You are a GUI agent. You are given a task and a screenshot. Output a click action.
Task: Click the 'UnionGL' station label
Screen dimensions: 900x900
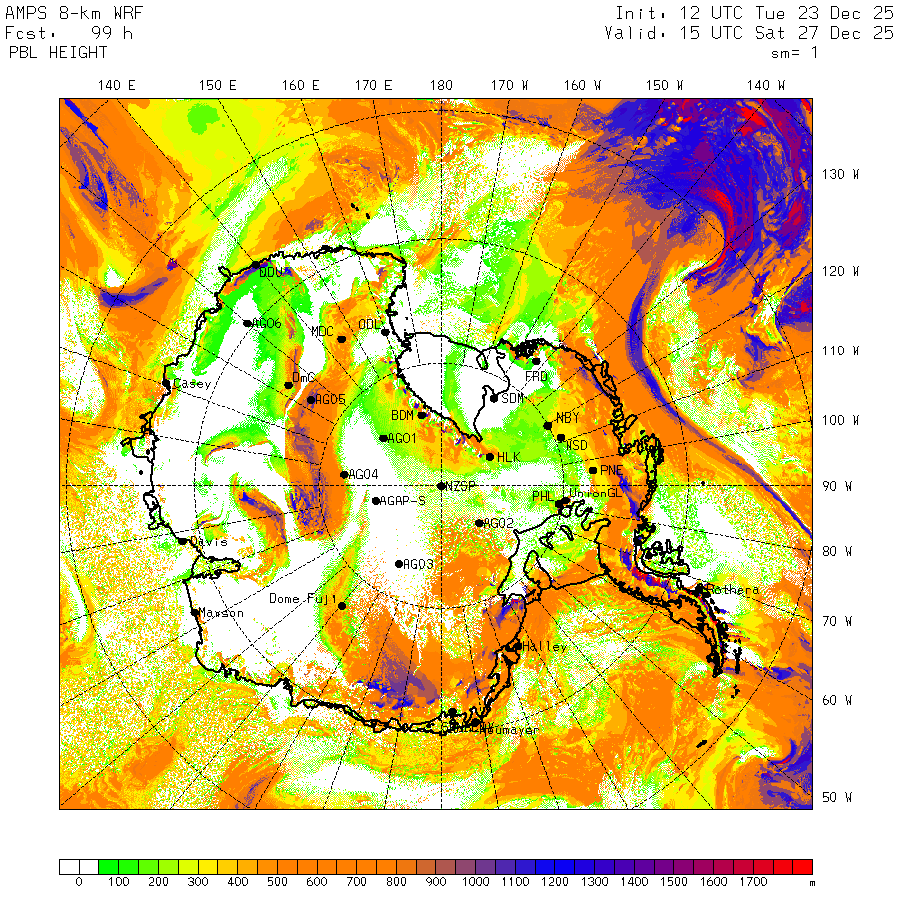595,493
